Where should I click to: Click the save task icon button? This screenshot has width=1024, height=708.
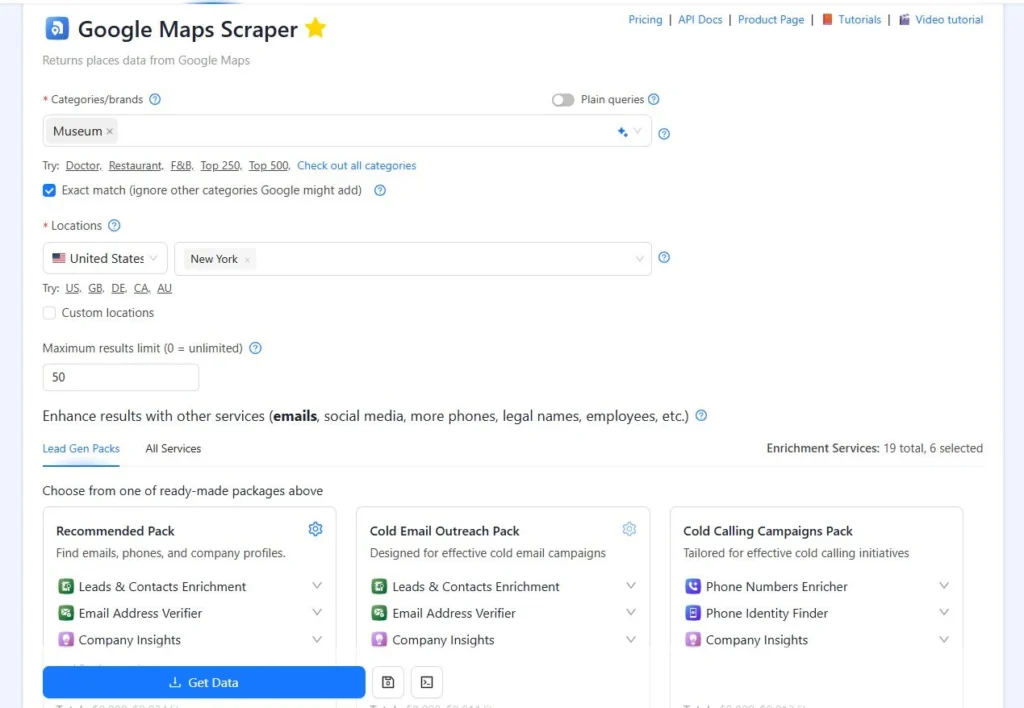388,682
